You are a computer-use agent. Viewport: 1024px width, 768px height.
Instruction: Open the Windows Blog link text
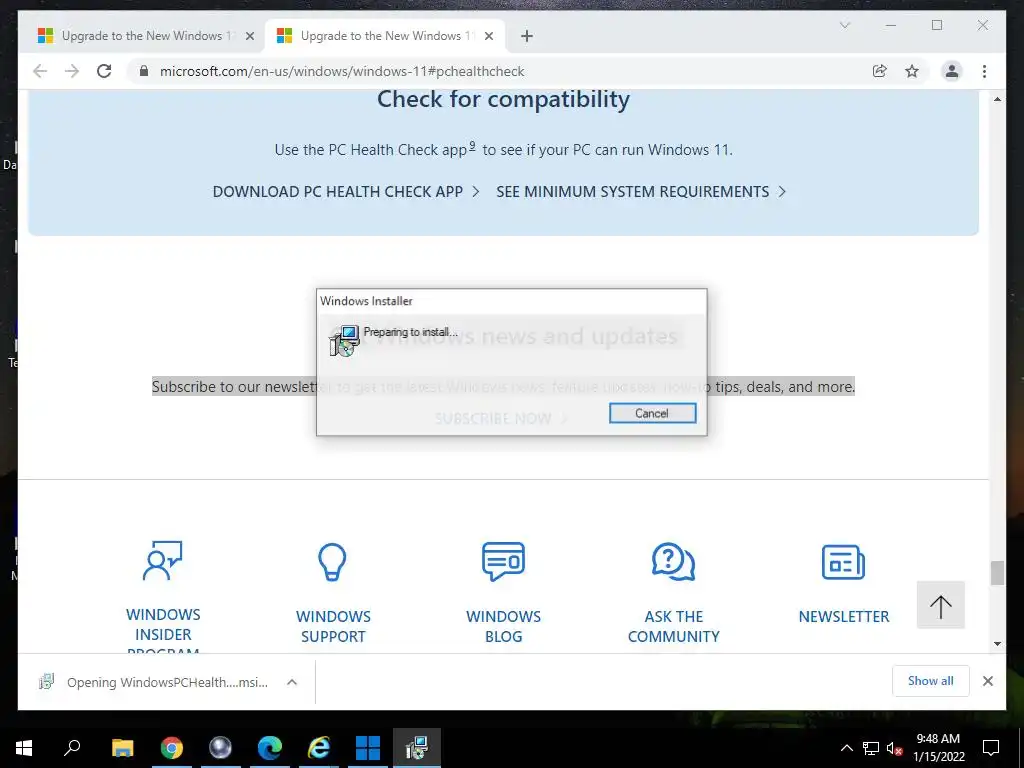pyautogui.click(x=504, y=626)
